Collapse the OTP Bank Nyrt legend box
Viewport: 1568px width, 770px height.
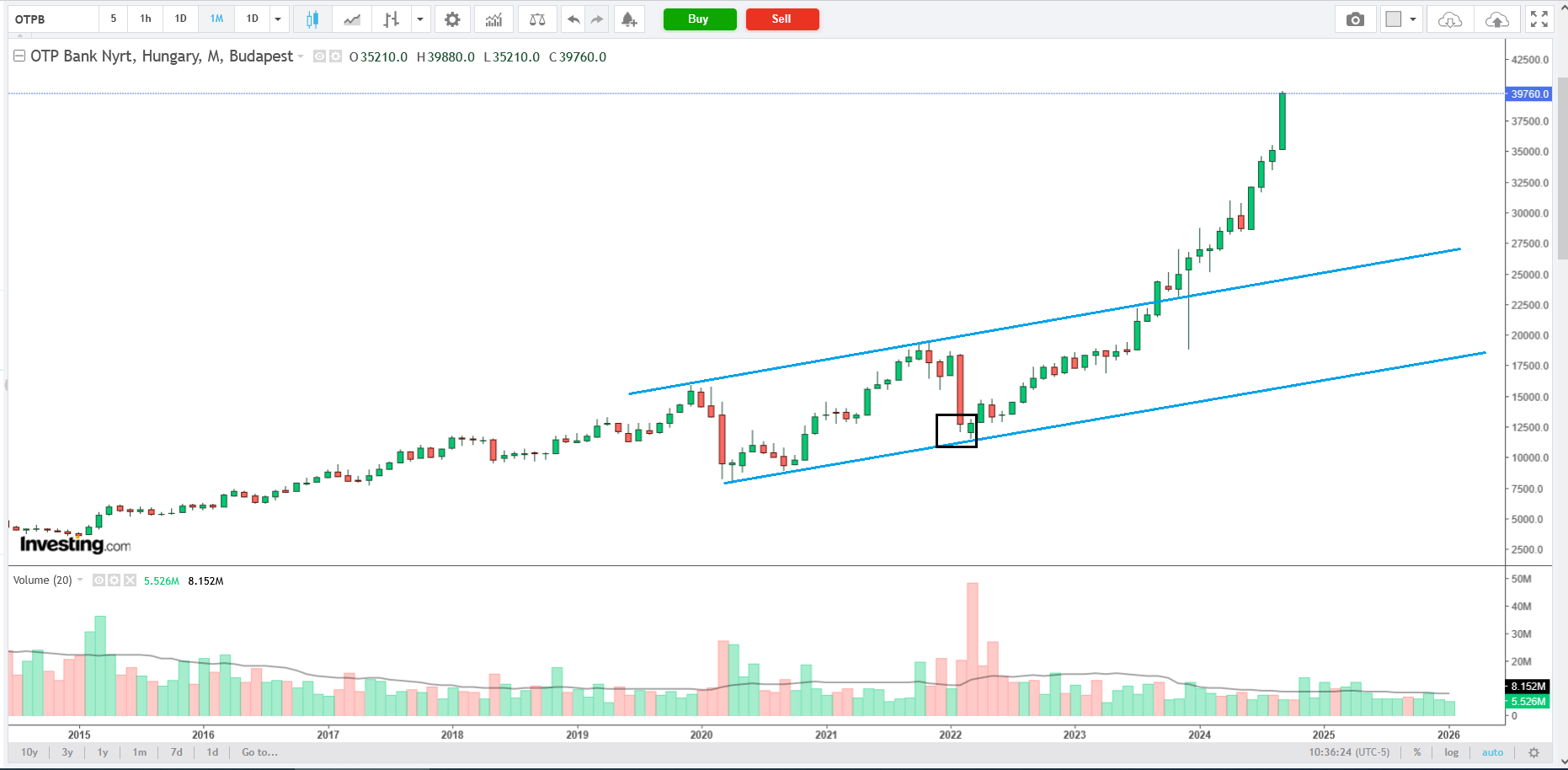19,56
